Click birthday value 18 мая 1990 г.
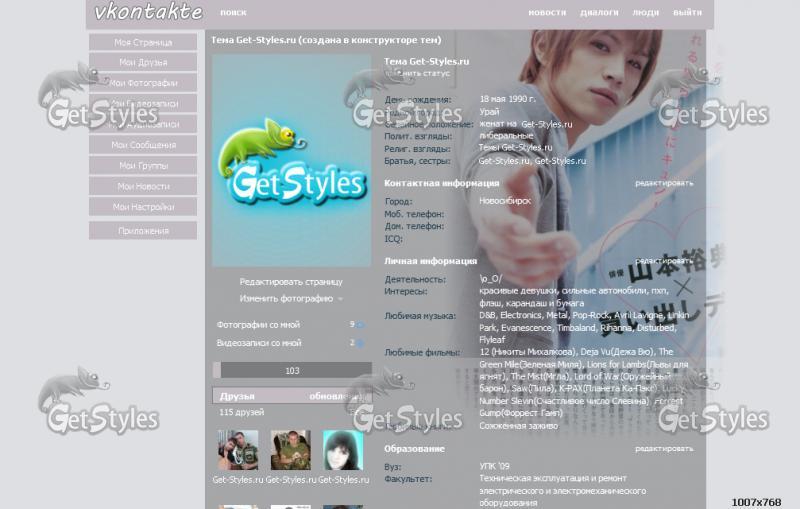The width and height of the screenshot is (800, 509). point(508,99)
